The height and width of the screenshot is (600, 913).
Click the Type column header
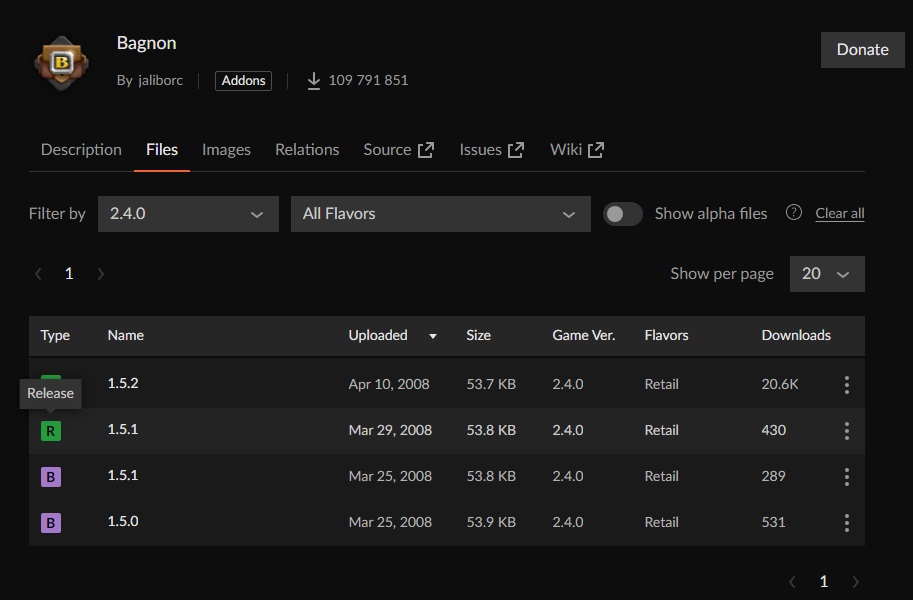(x=55, y=336)
